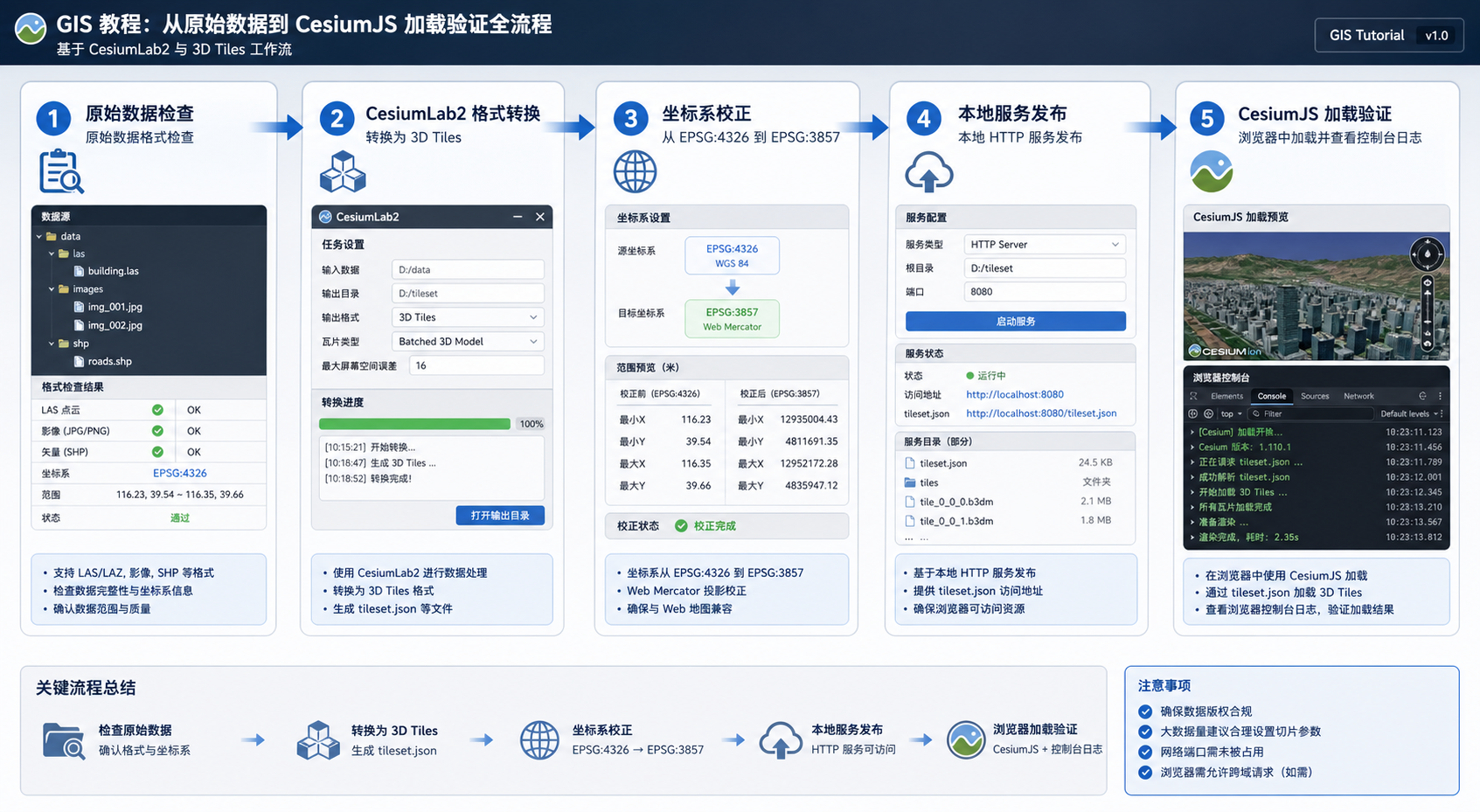Viewport: 1480px width, 812px height.
Task: Click the green 运行中 status dot
Action: (969, 376)
